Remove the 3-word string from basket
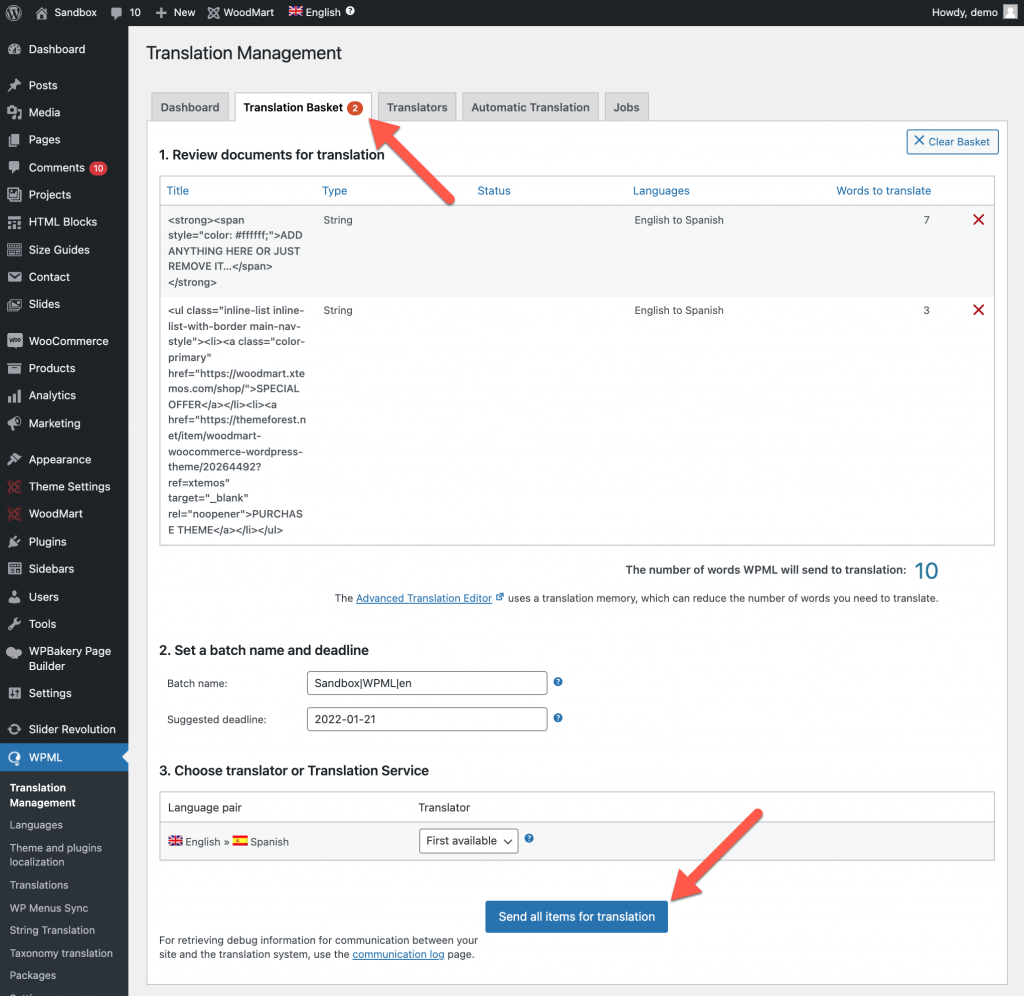This screenshot has height=996, width=1024. [978, 310]
